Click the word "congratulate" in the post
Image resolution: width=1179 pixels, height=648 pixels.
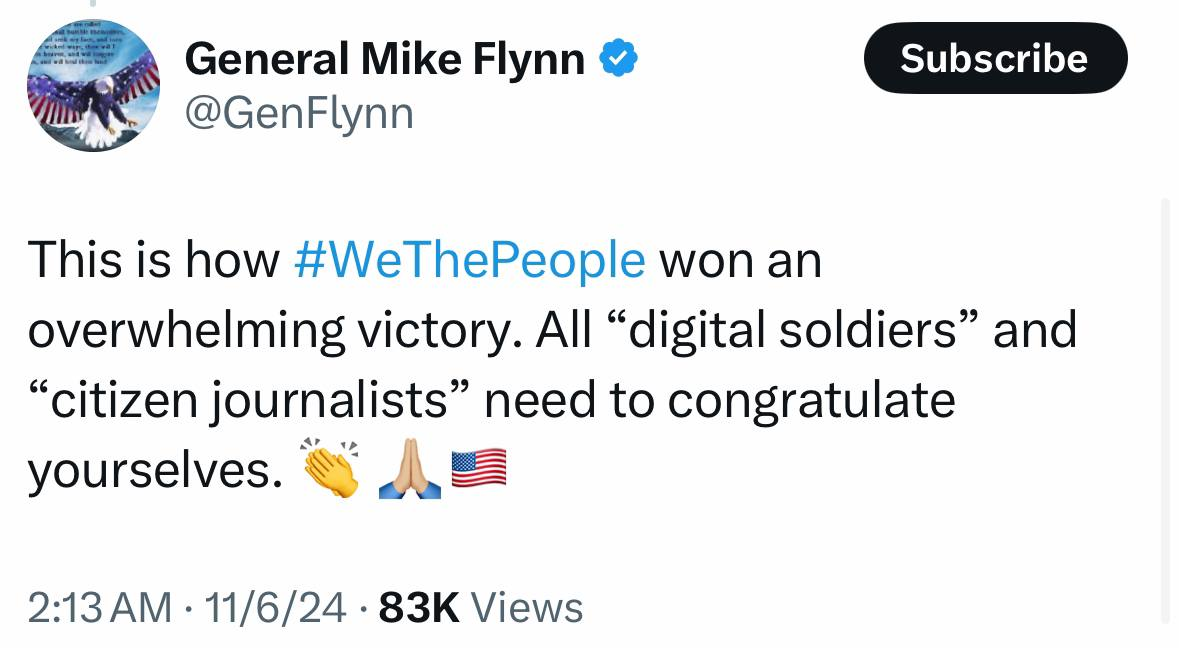click(811, 401)
